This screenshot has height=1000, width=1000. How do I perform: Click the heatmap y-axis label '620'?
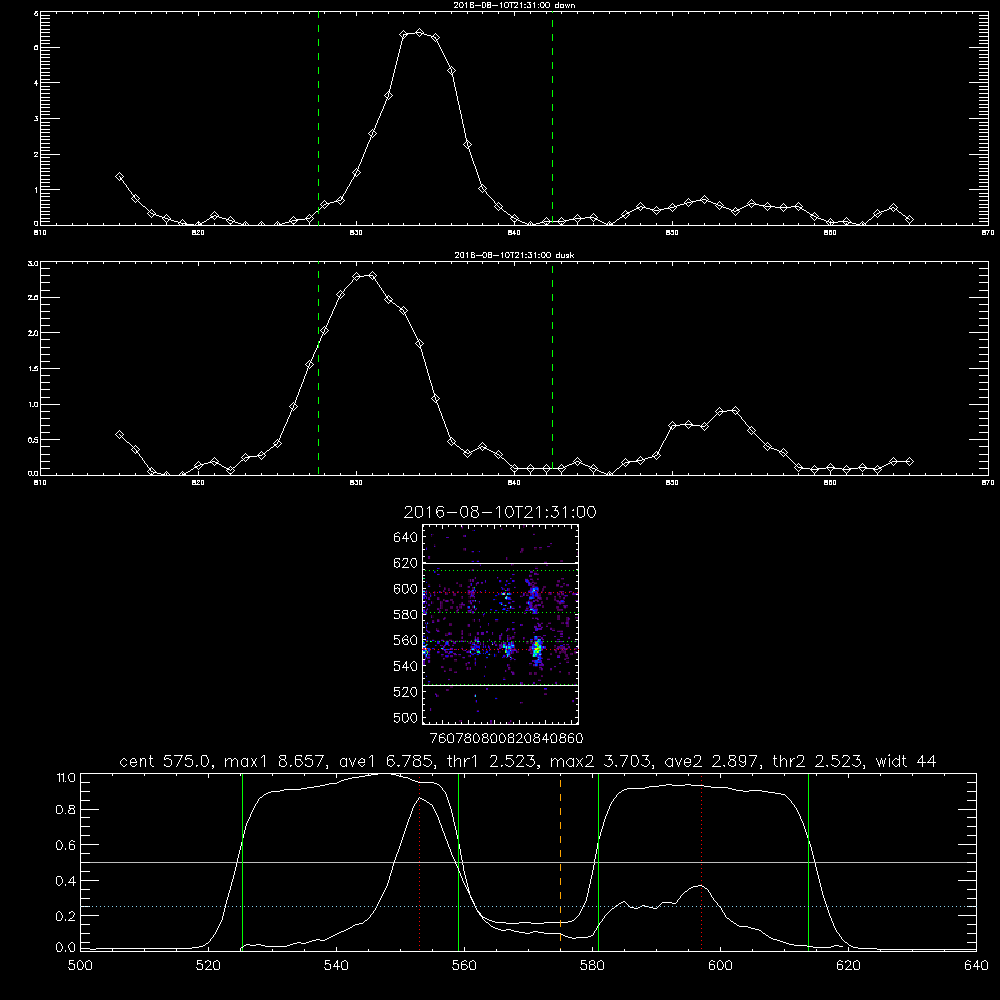[406, 563]
